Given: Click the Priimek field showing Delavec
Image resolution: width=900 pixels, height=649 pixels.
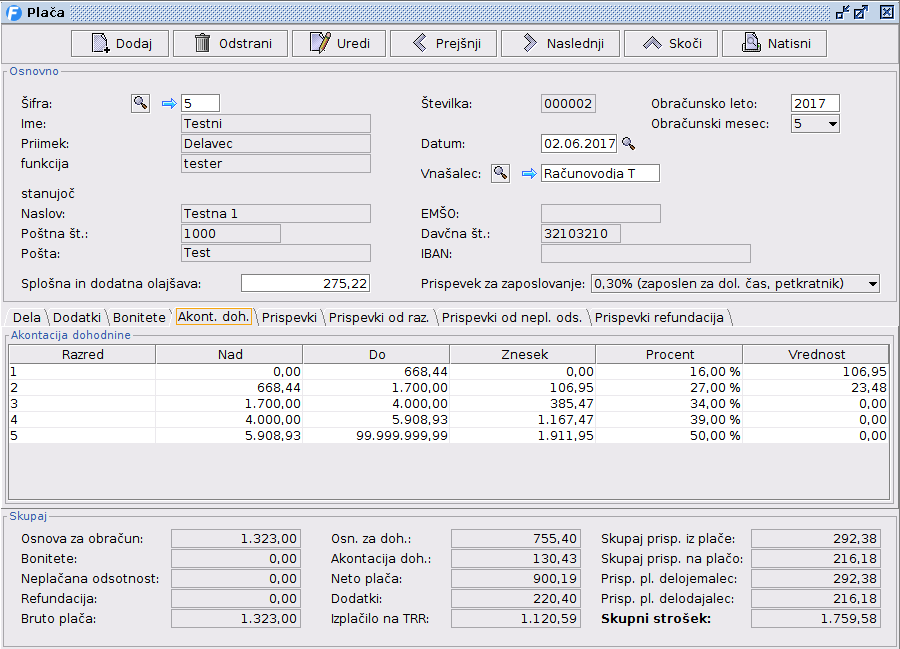Looking at the screenshot, I should click(x=276, y=143).
